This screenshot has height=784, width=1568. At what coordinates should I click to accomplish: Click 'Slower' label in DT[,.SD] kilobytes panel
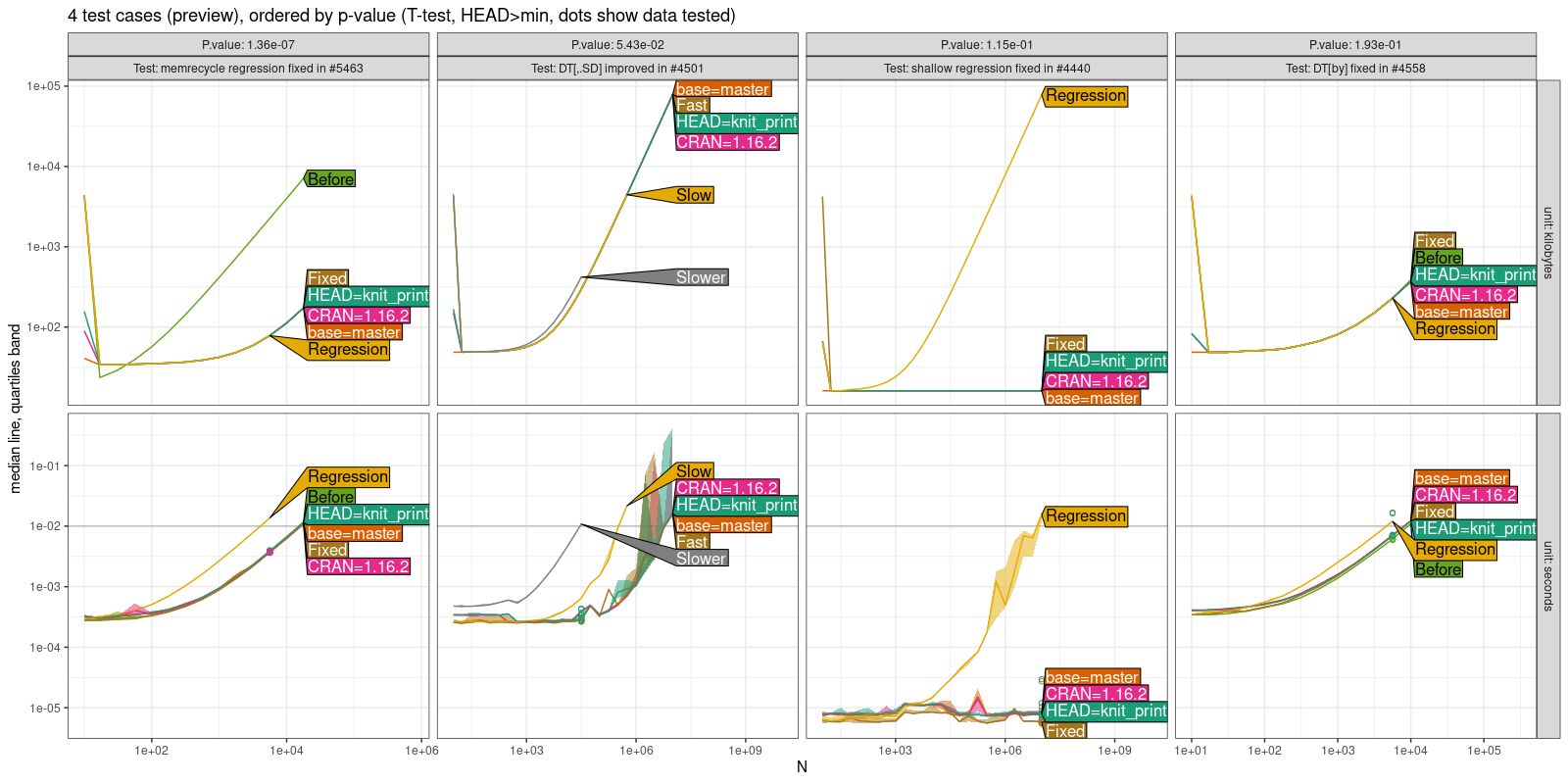point(702,277)
